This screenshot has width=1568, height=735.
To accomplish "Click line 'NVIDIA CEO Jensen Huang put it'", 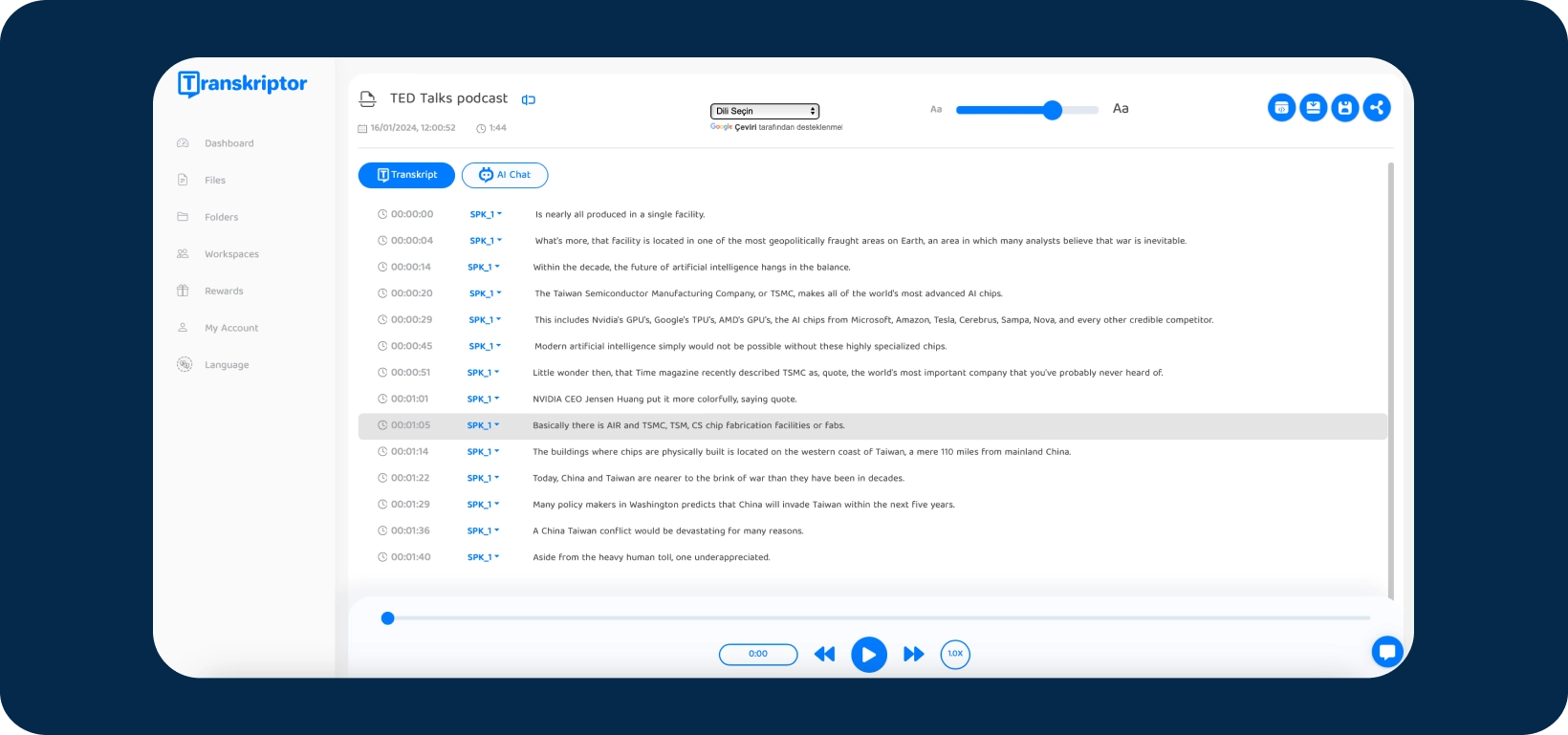I will (x=664, y=400).
